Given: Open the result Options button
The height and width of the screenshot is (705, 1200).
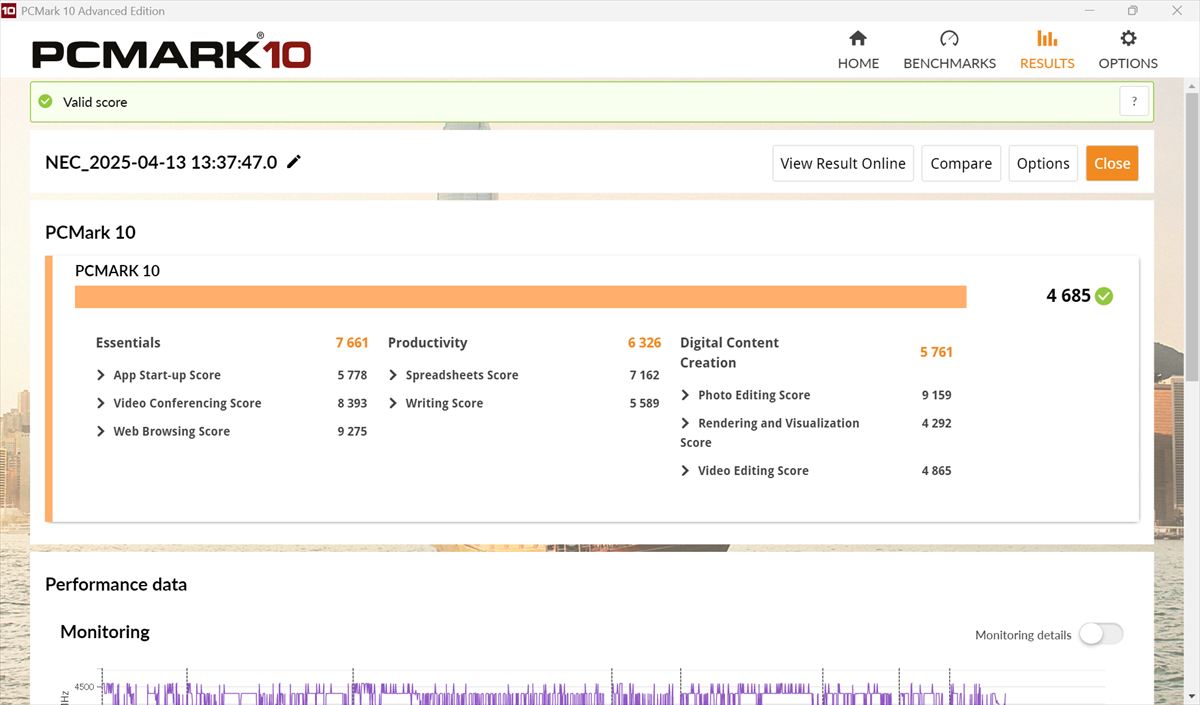Looking at the screenshot, I should click(1043, 163).
